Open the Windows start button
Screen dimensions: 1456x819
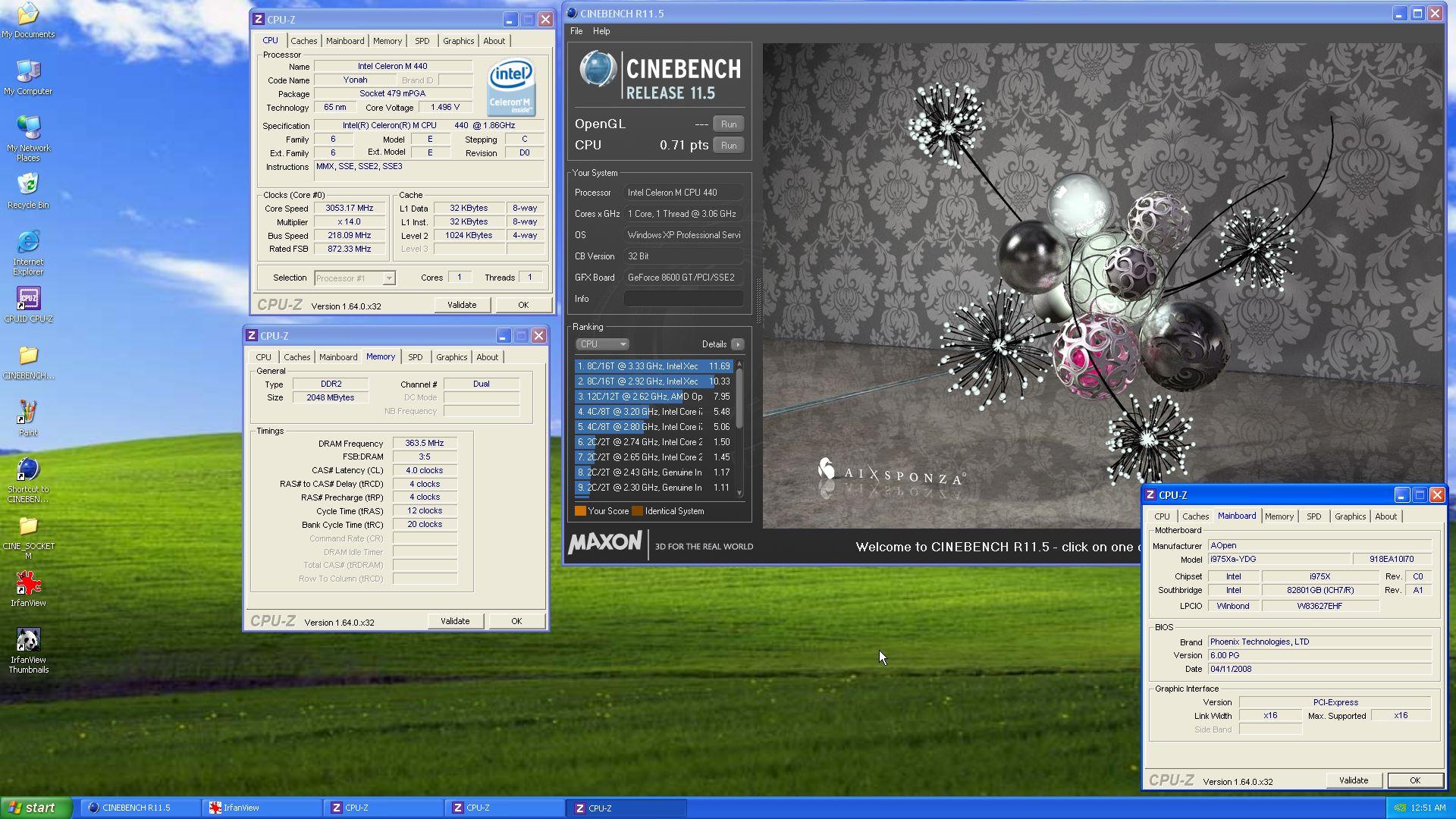(36, 808)
